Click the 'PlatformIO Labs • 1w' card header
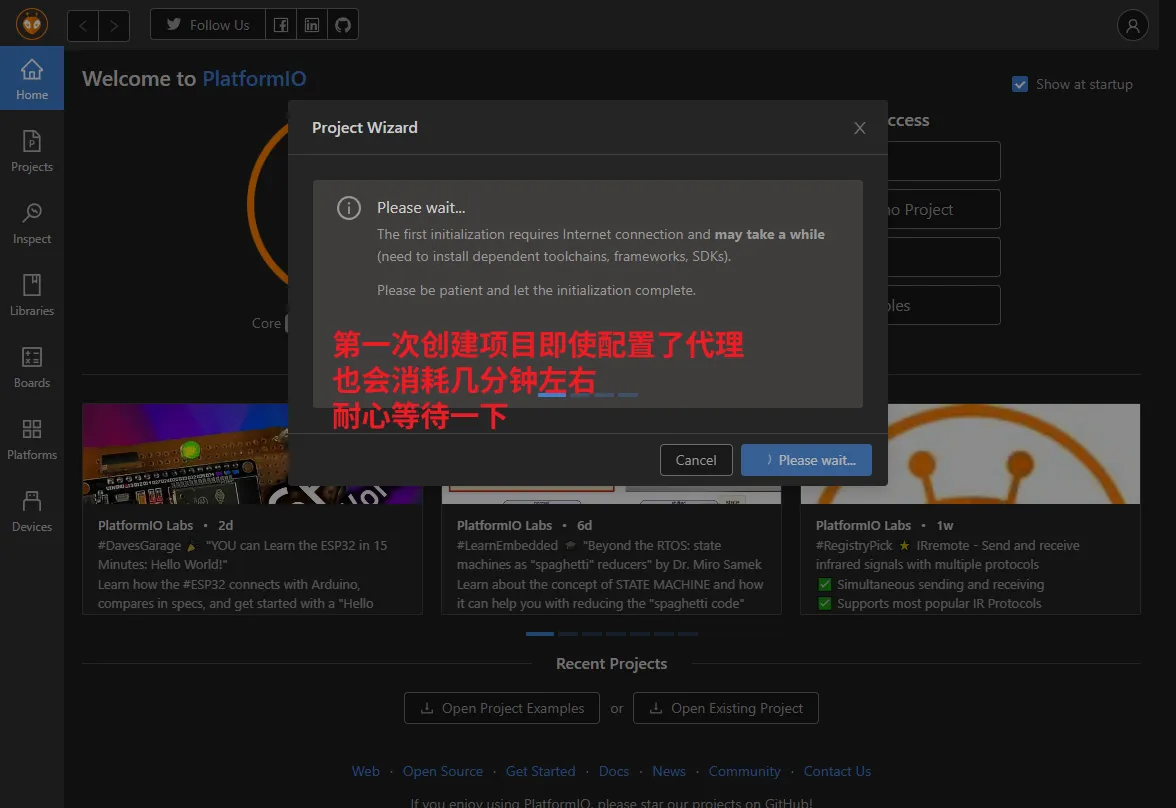The image size is (1176, 808). [x=884, y=525]
